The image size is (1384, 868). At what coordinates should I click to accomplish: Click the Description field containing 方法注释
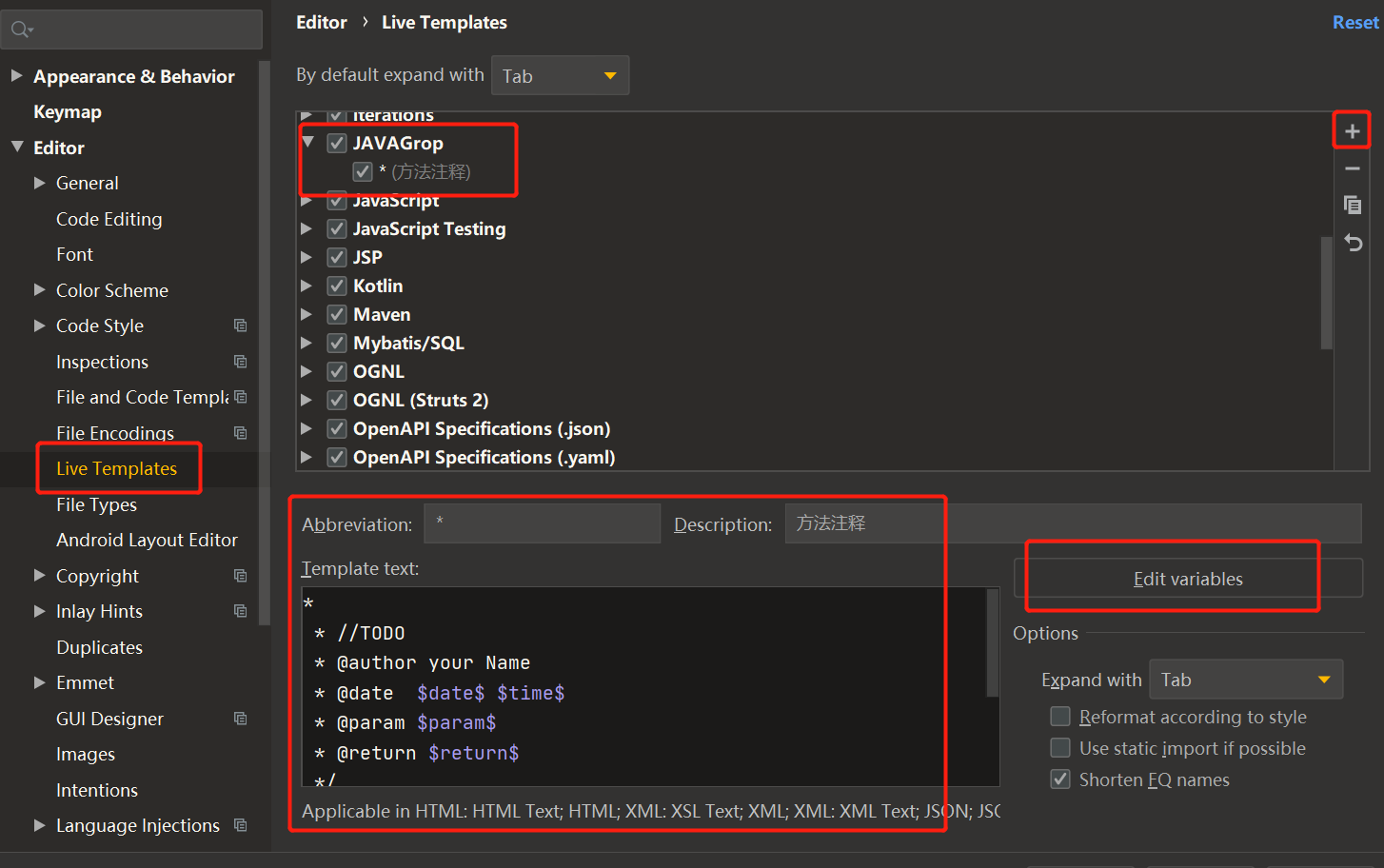(x=1073, y=523)
